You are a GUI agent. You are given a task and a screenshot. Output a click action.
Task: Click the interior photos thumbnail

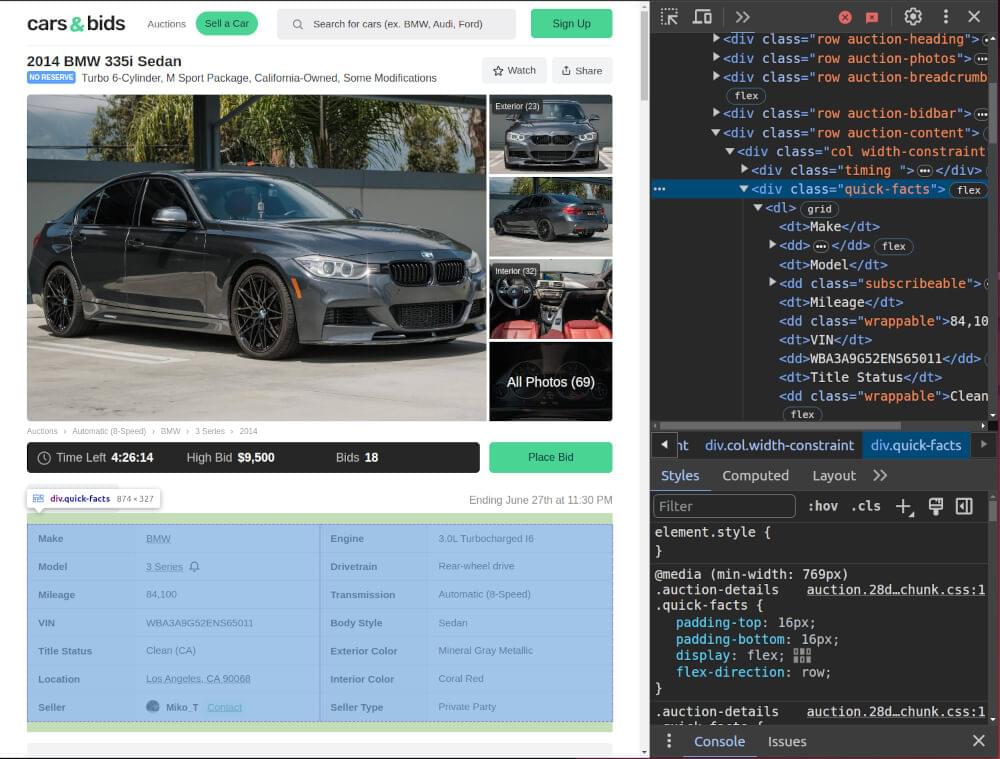[x=550, y=298]
